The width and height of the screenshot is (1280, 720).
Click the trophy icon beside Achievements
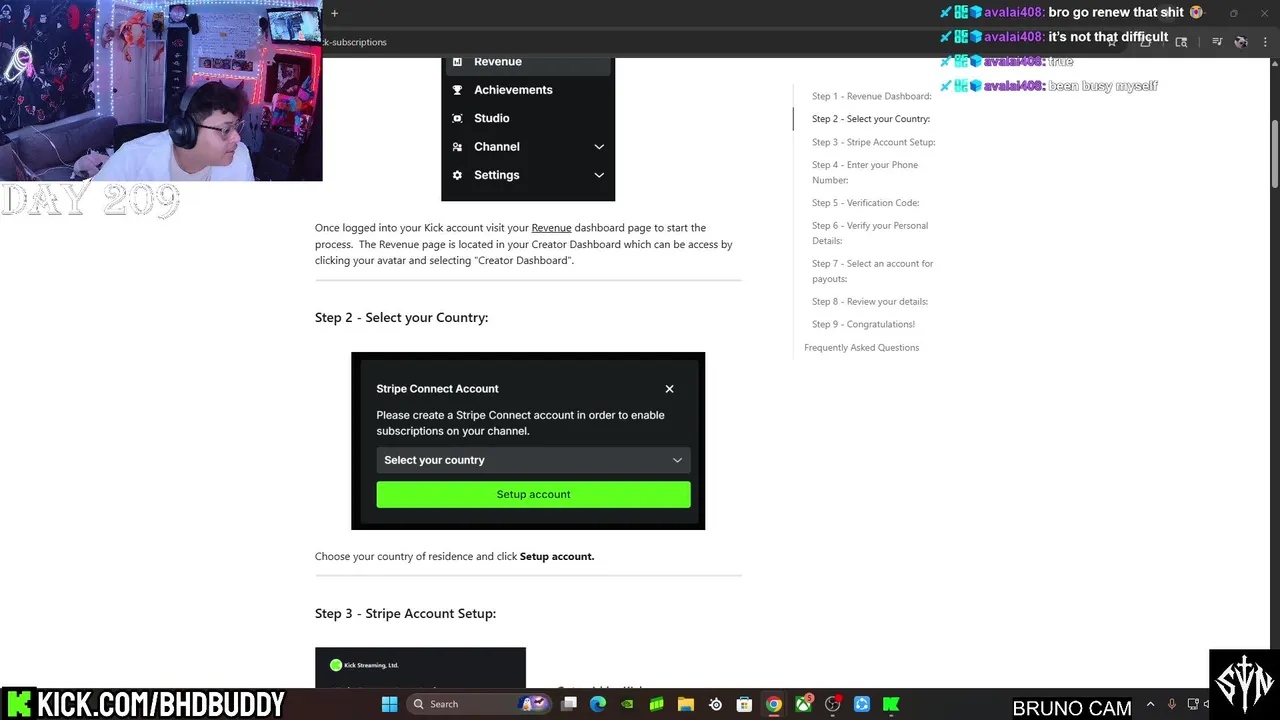pyautogui.click(x=457, y=90)
